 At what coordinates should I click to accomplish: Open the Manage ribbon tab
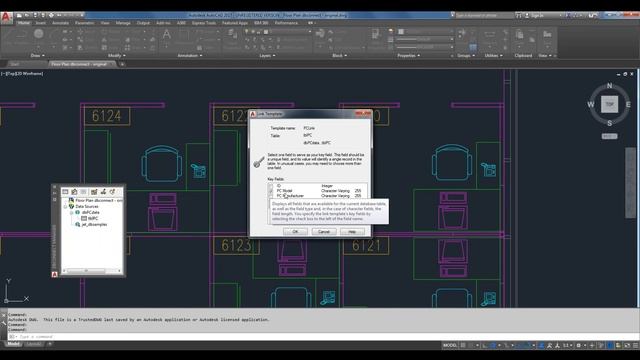(123, 23)
